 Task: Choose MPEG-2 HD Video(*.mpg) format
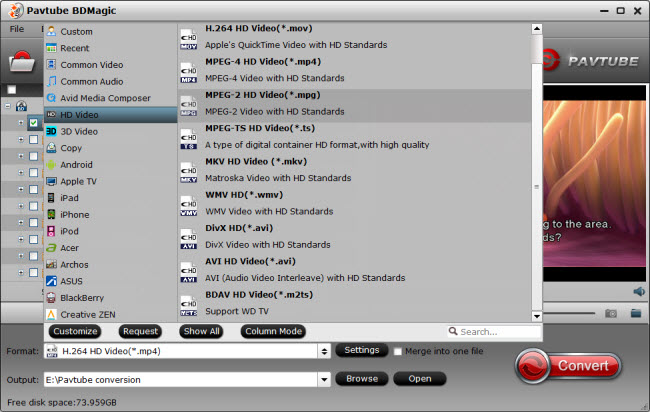(x=355, y=105)
